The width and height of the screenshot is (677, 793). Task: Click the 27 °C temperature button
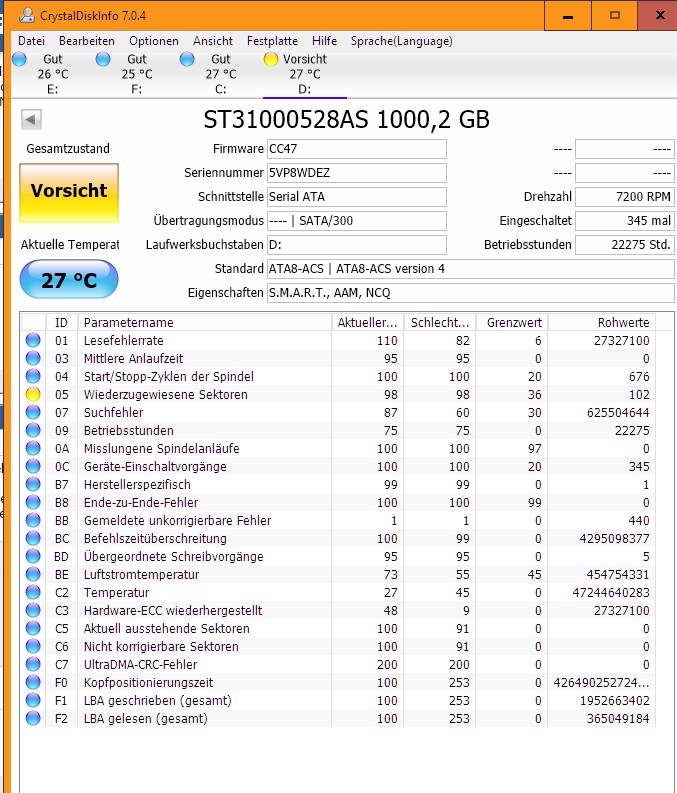pyautogui.click(x=69, y=279)
